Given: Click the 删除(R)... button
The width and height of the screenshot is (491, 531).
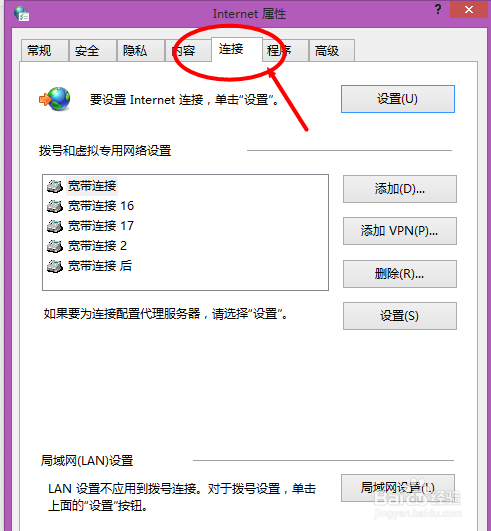Looking at the screenshot, I should tap(400, 274).
